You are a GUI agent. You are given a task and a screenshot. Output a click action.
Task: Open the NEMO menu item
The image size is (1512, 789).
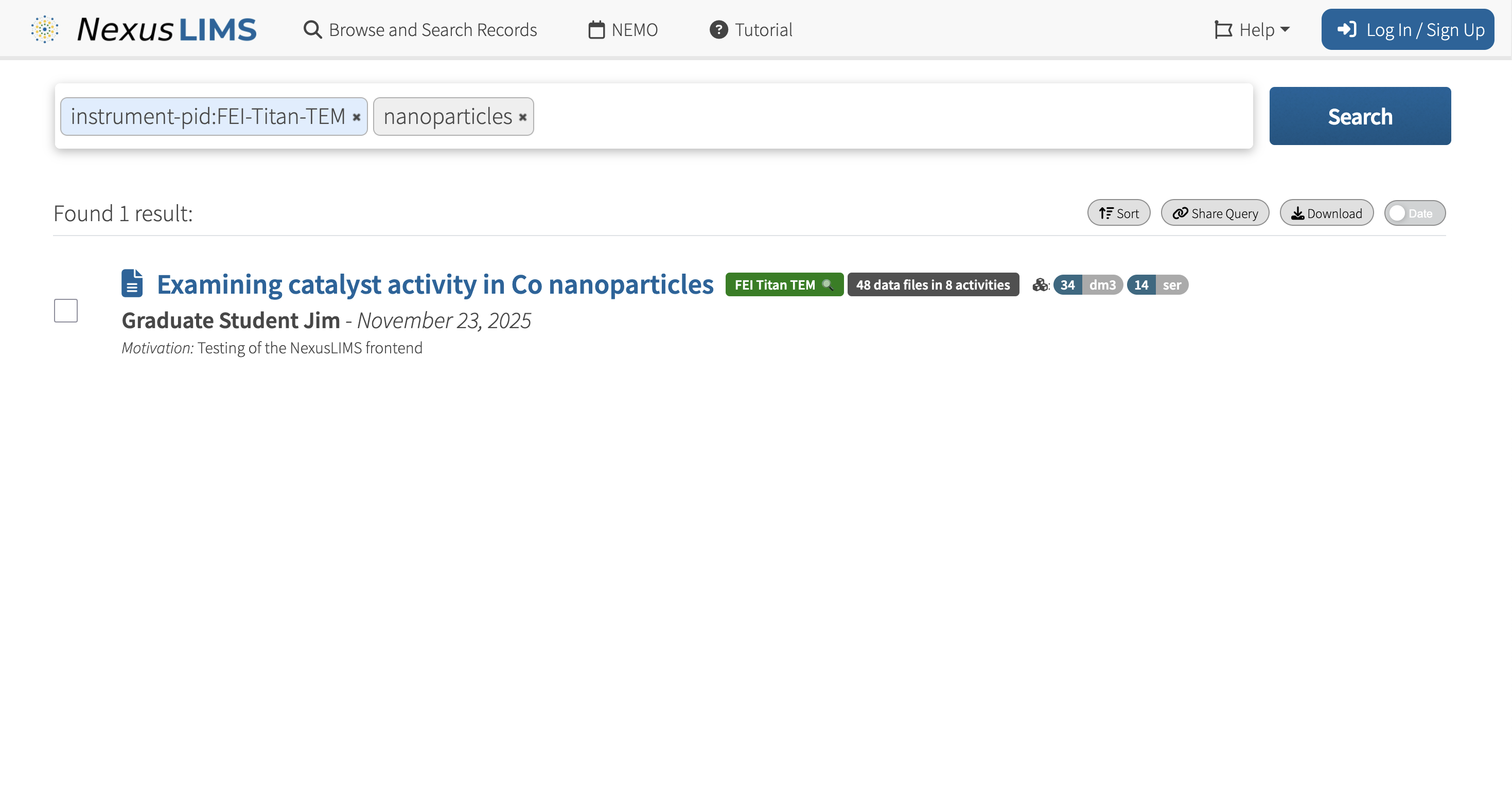tap(623, 30)
